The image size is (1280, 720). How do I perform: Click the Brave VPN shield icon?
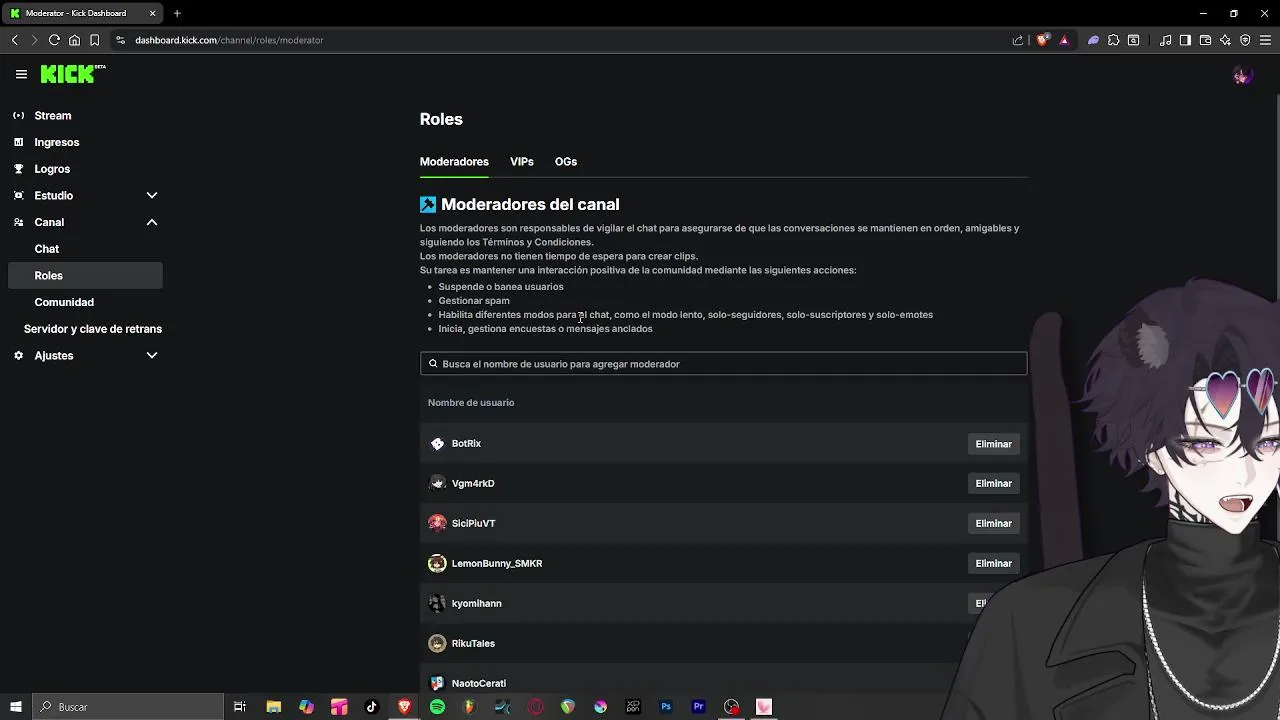(1245, 40)
